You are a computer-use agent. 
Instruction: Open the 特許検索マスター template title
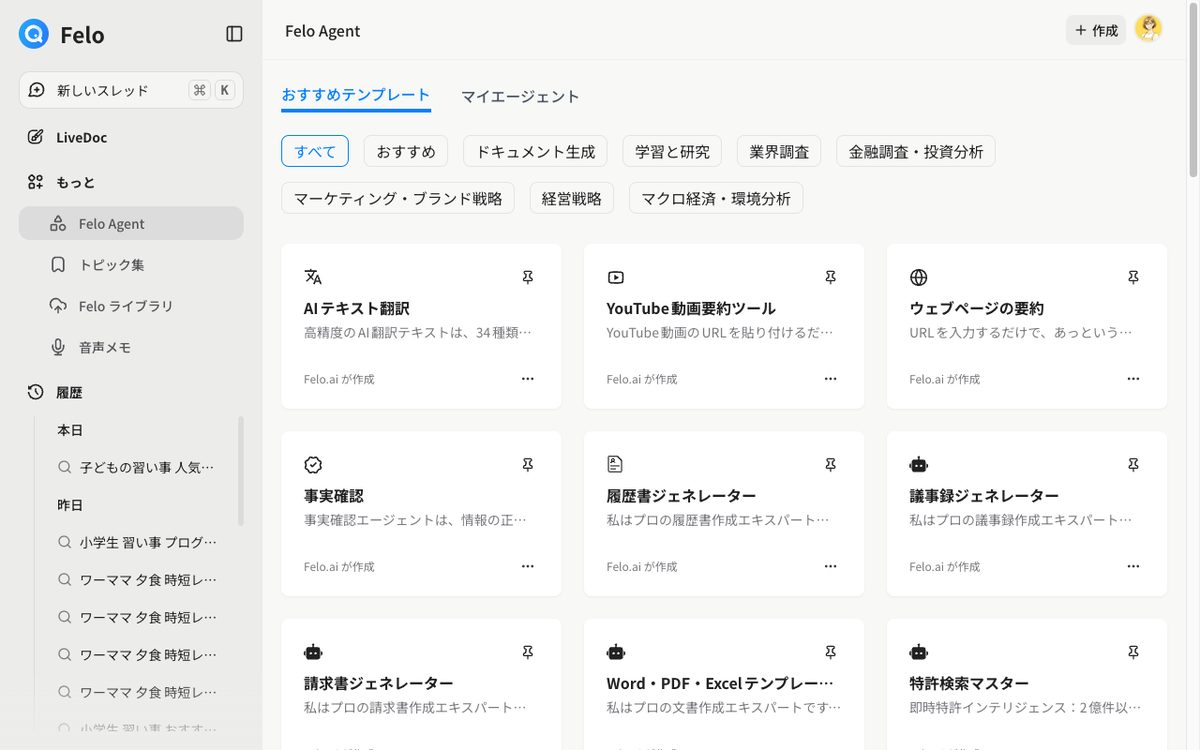pyautogui.click(x=969, y=683)
